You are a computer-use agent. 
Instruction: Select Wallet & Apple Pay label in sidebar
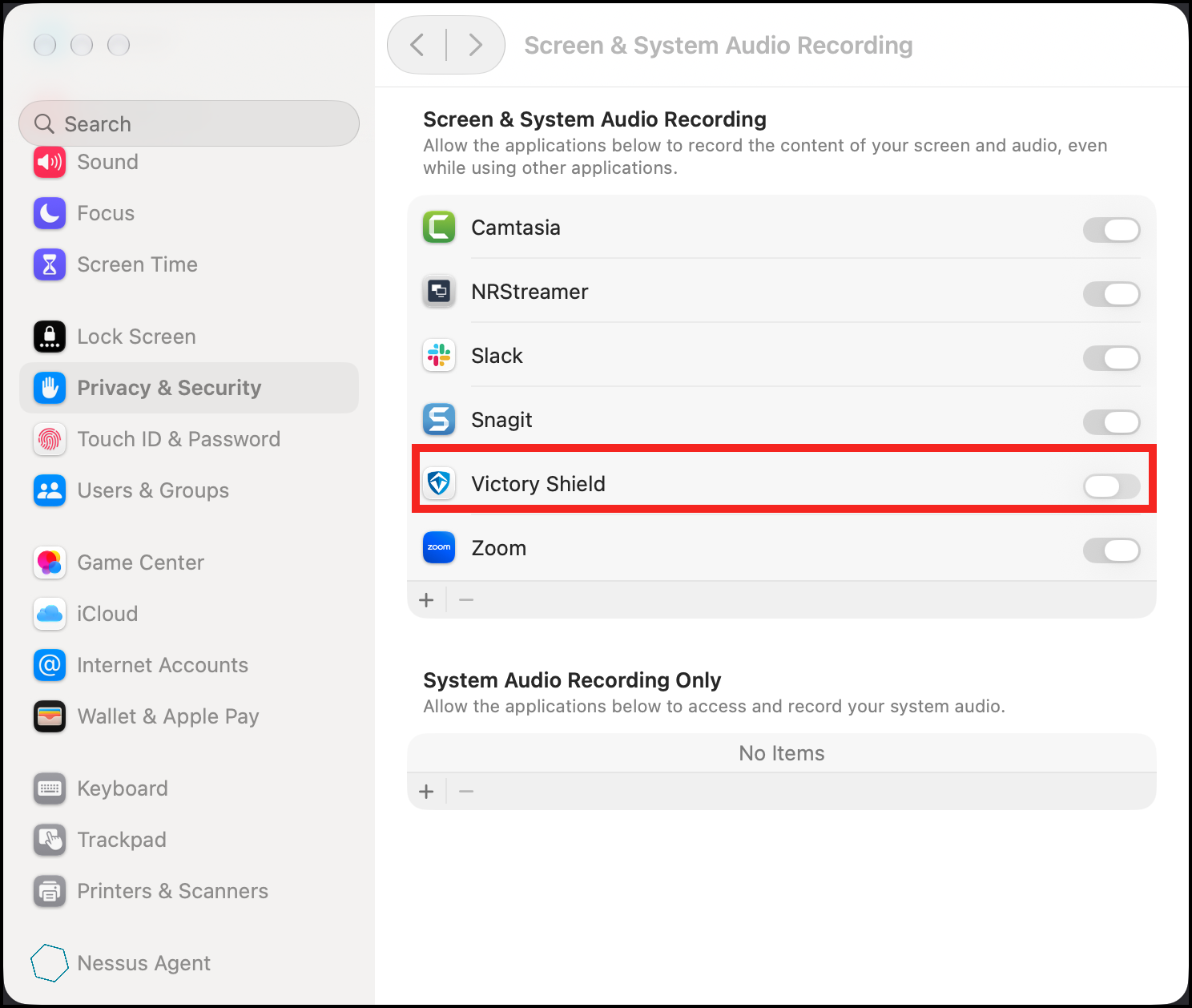point(168,716)
